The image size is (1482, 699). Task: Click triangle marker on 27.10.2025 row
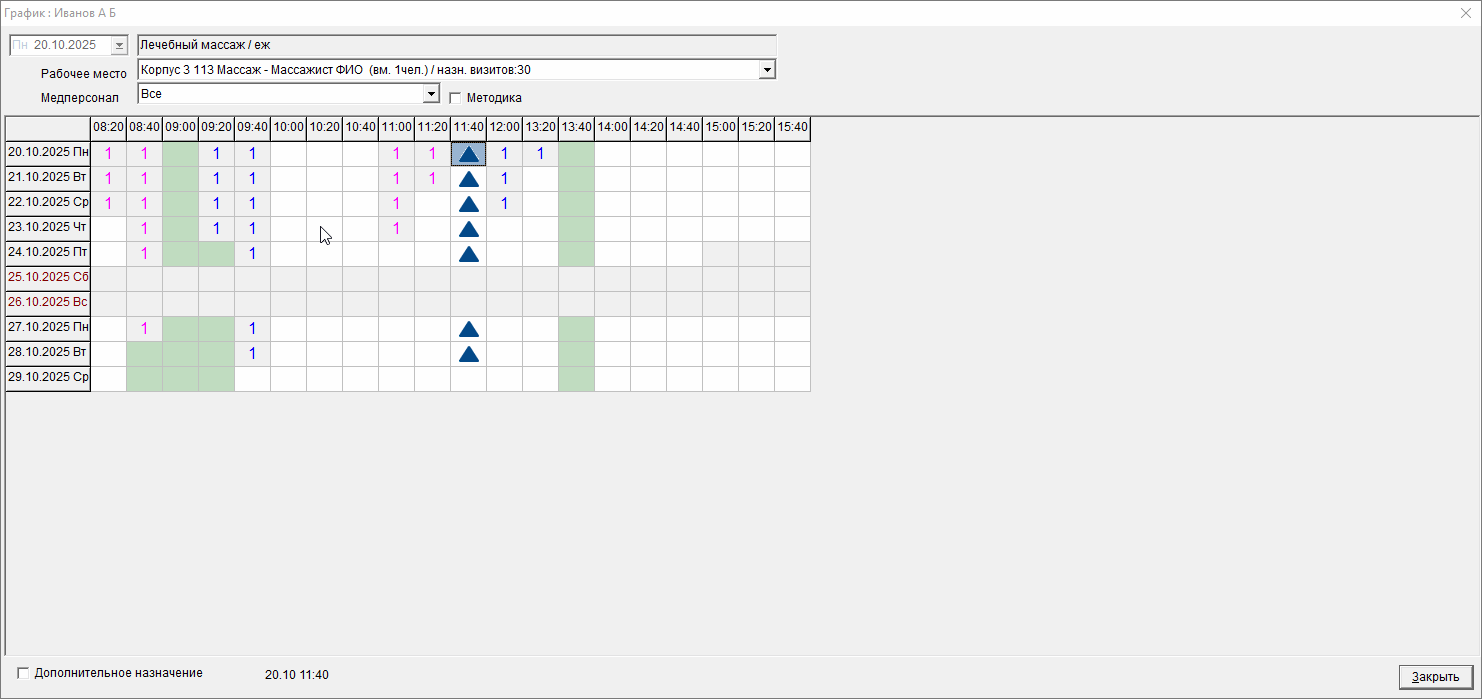468,329
